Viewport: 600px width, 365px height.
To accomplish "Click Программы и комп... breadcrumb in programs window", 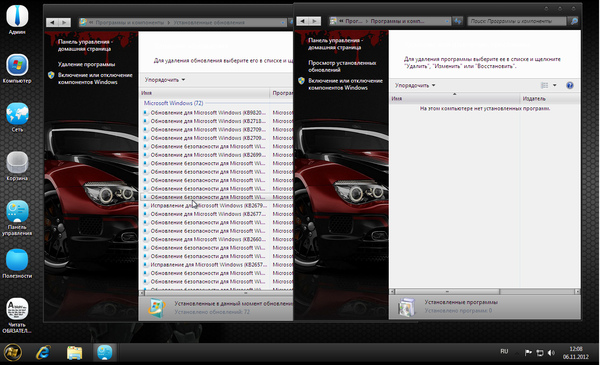I will click(397, 21).
